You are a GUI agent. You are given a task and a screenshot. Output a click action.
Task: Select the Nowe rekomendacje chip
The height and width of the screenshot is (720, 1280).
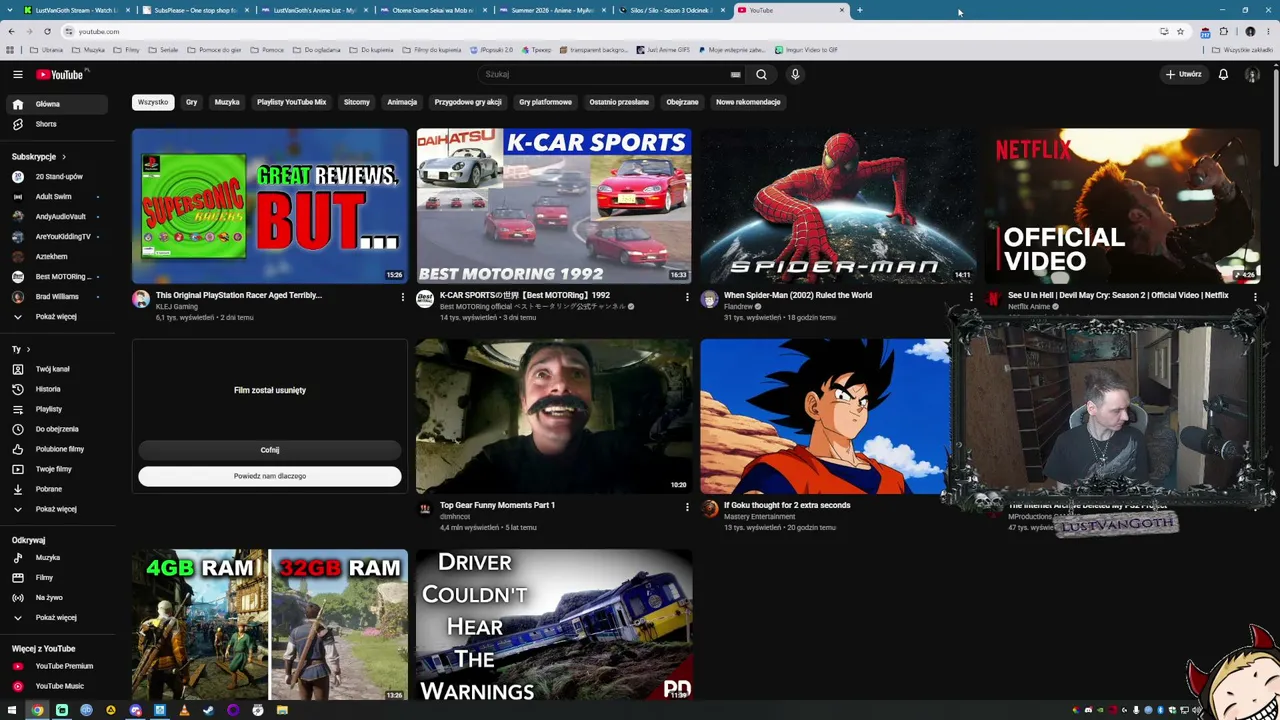tap(748, 102)
